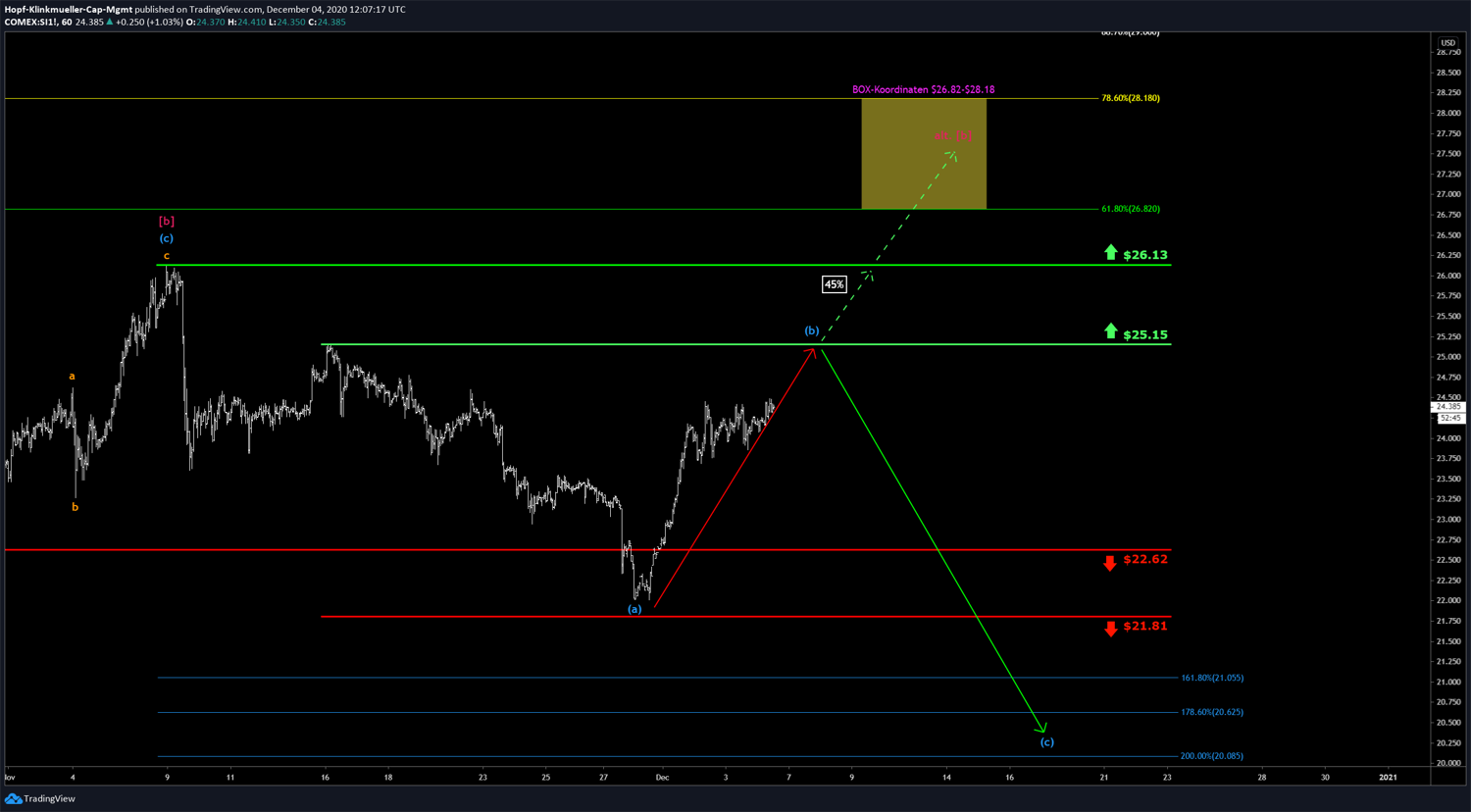Click the blue (a) wave label at low
Screen dimensions: 1471x812
(634, 609)
